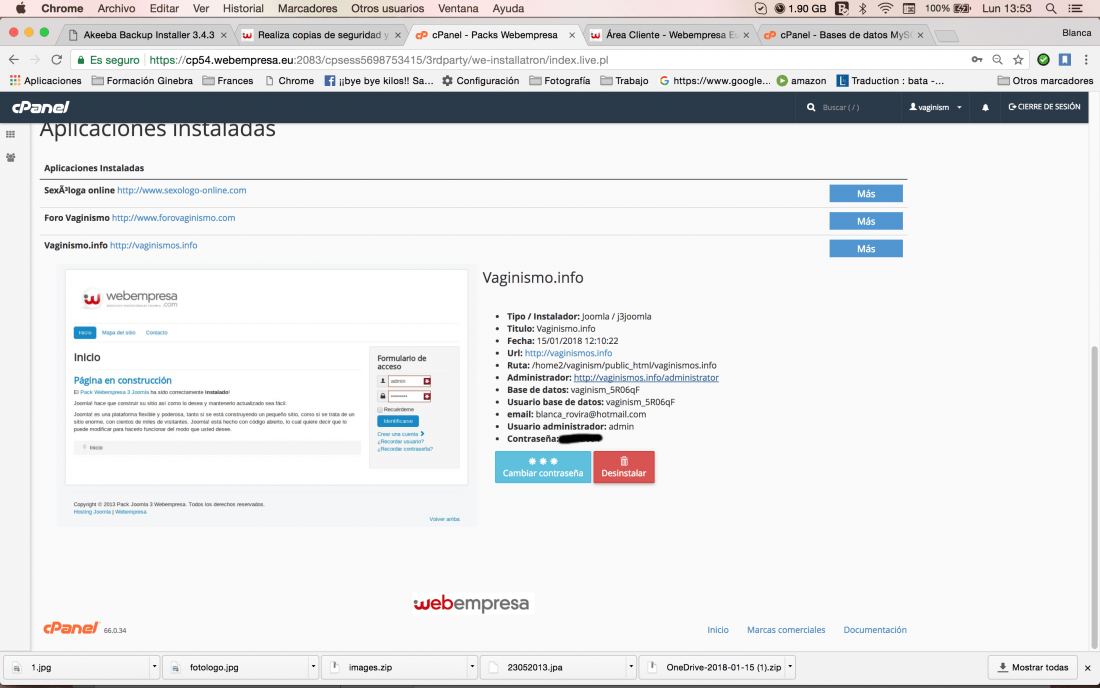
Task: Click the saved password key icon
Action: (977, 60)
